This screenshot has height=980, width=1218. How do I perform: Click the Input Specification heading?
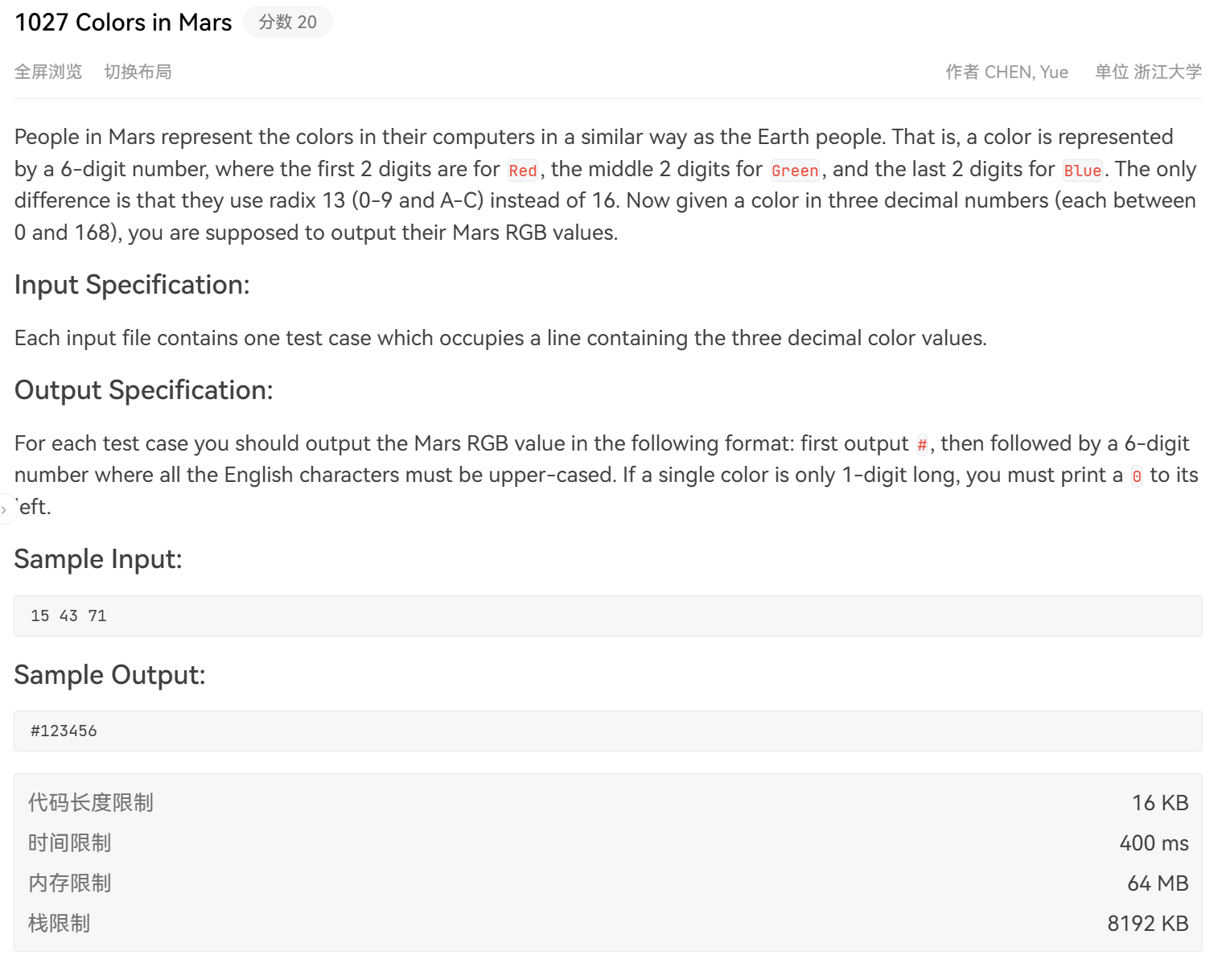[132, 285]
